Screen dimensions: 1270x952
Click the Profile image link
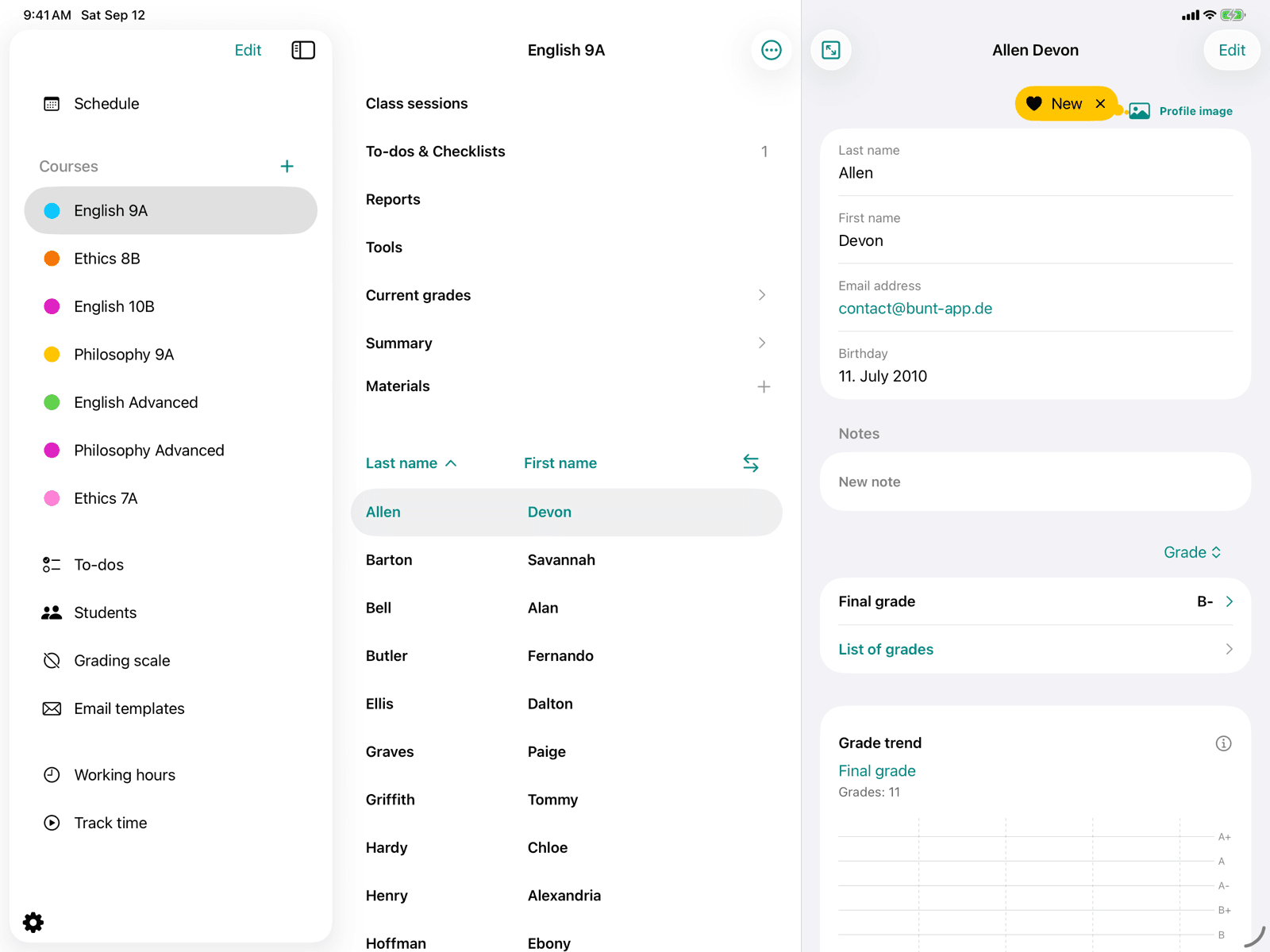point(1195,111)
